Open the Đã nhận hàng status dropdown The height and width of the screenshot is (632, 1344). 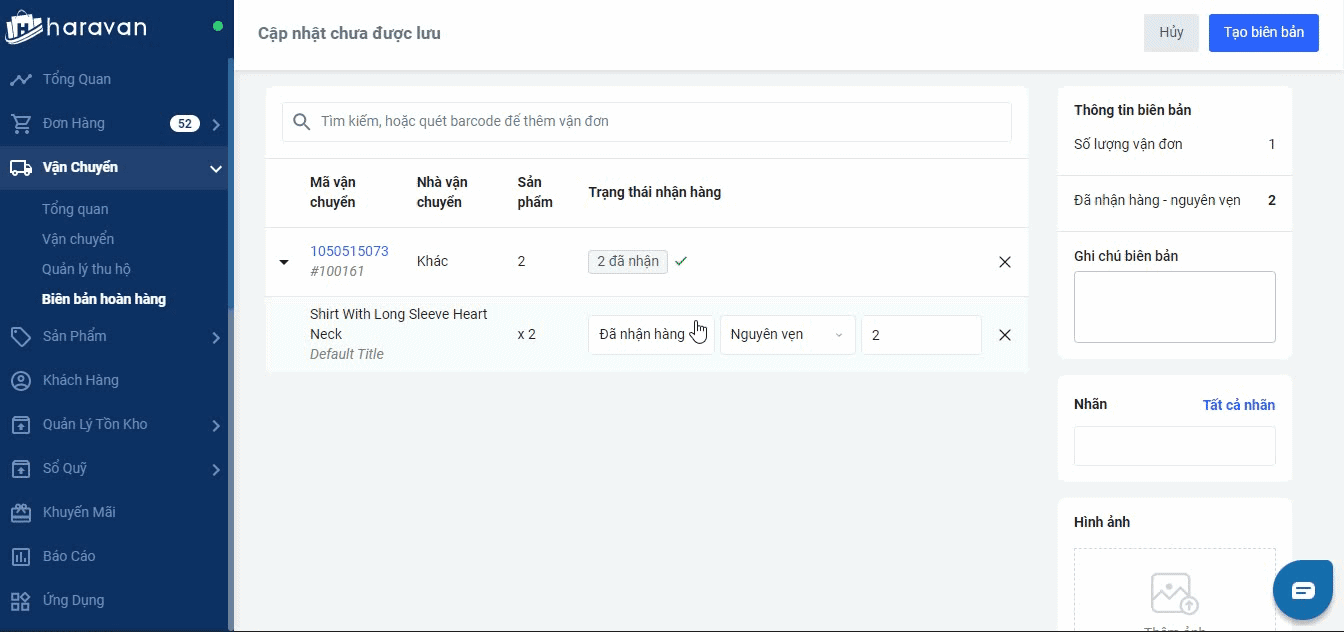(x=651, y=335)
